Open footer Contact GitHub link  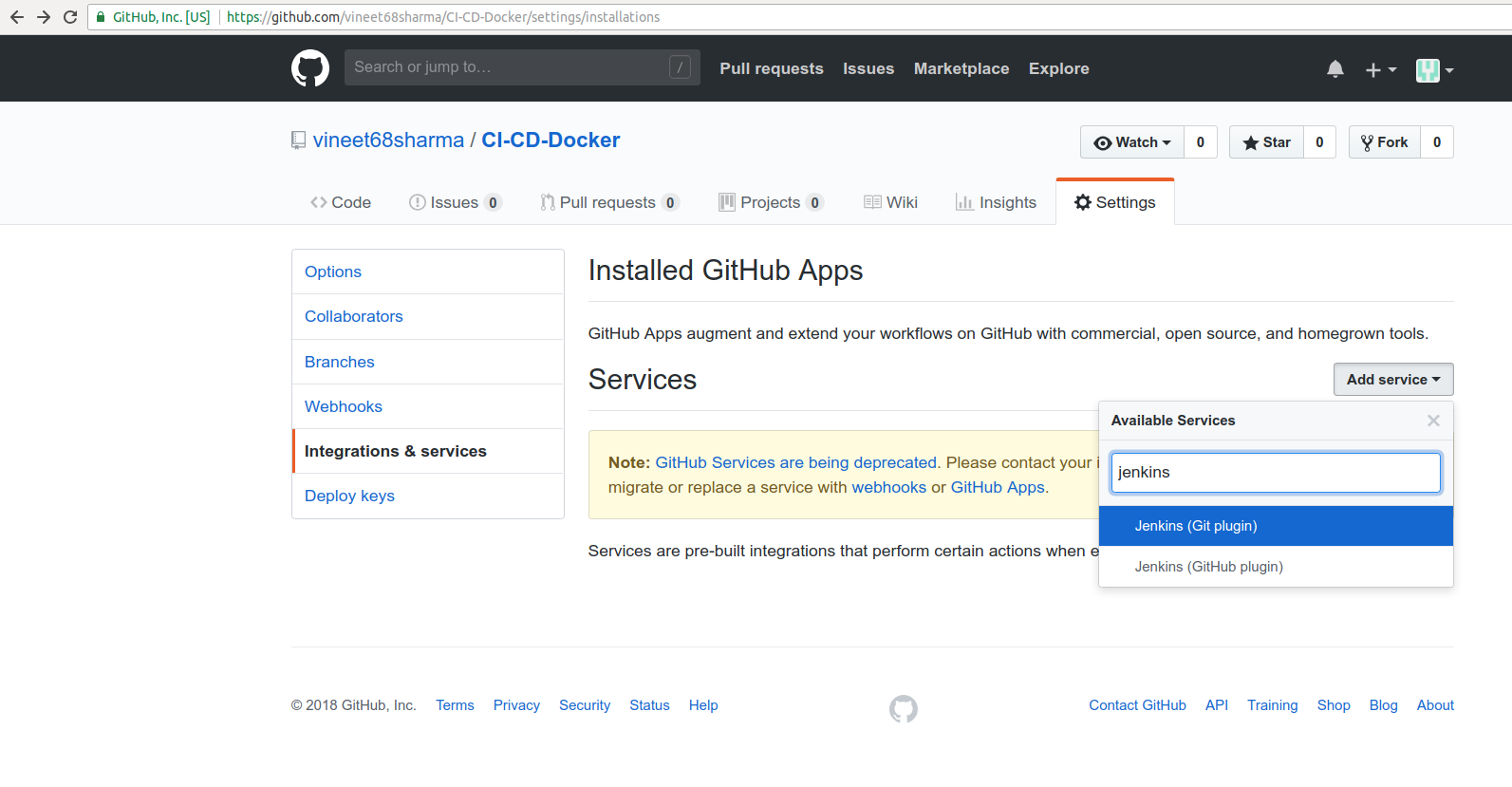point(1137,705)
